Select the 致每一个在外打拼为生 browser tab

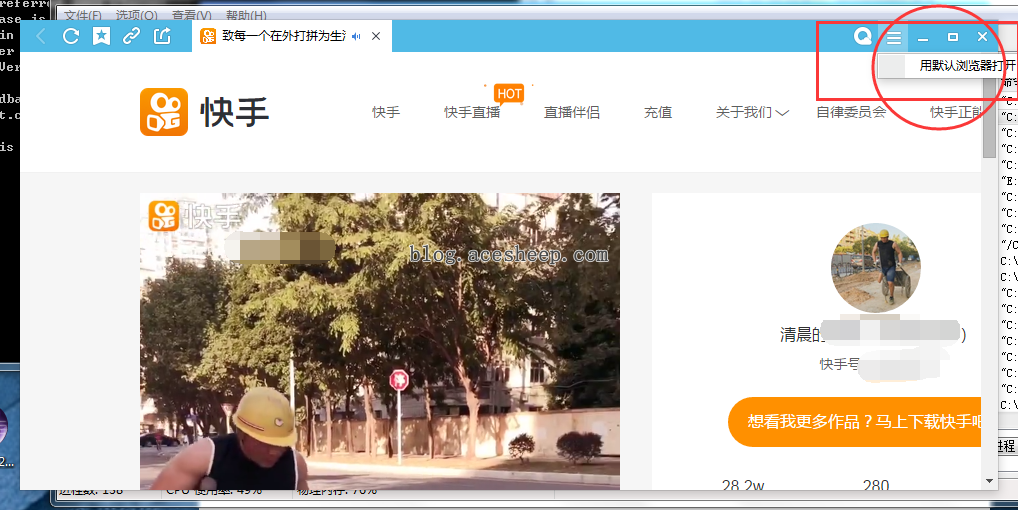291,36
